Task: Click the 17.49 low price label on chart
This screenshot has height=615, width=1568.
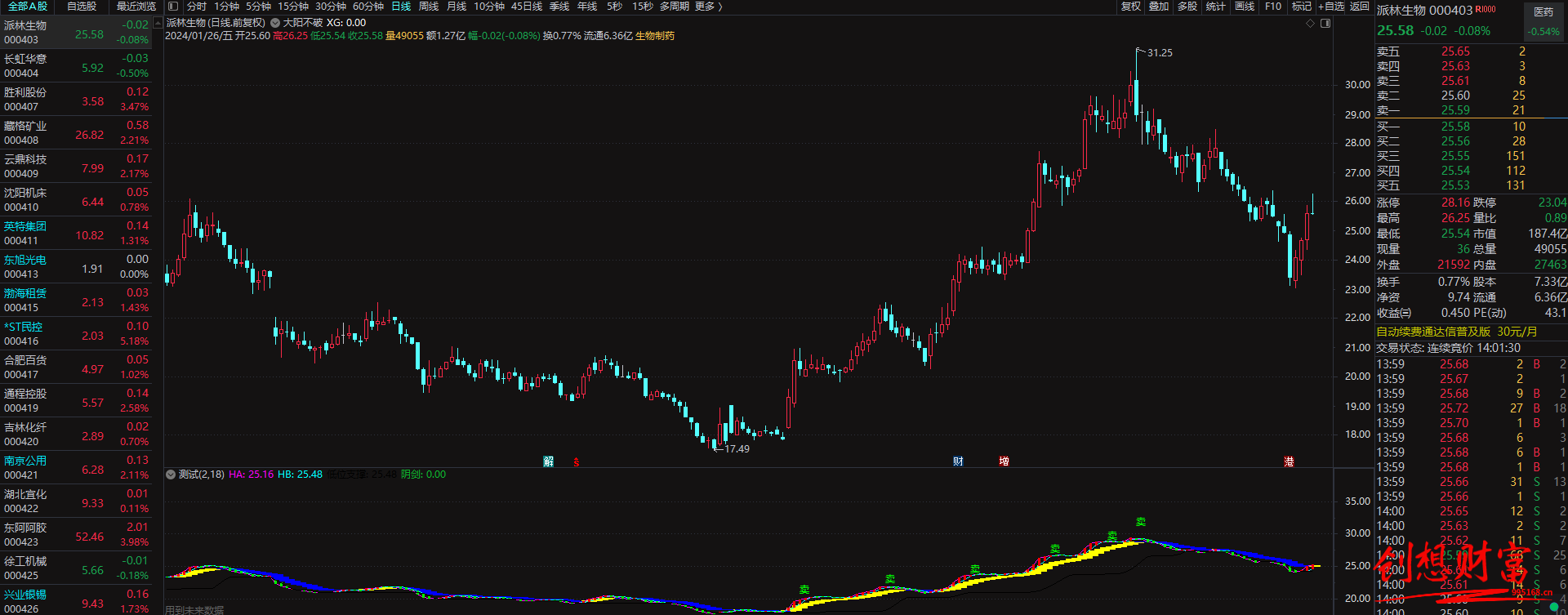Action: [737, 449]
